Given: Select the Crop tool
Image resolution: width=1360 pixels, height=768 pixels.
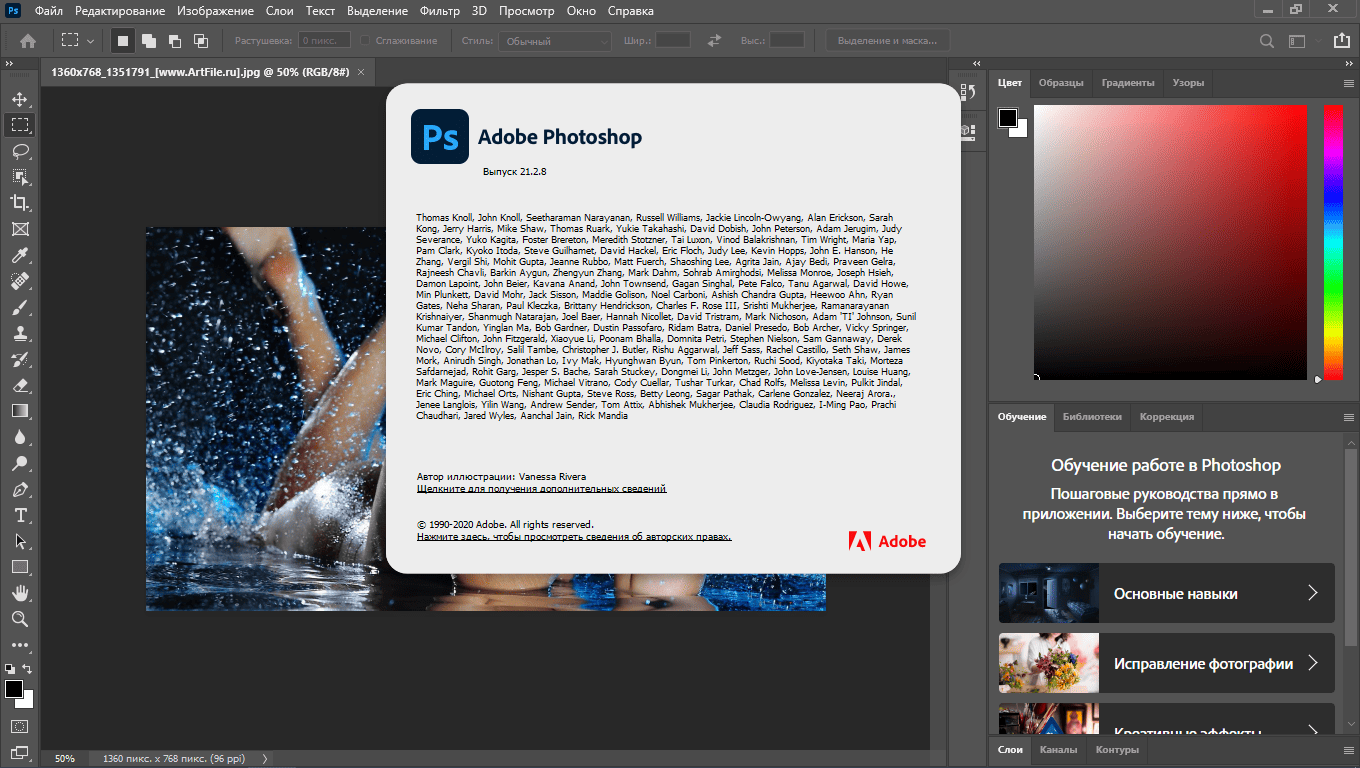Looking at the screenshot, I should click(x=20, y=203).
